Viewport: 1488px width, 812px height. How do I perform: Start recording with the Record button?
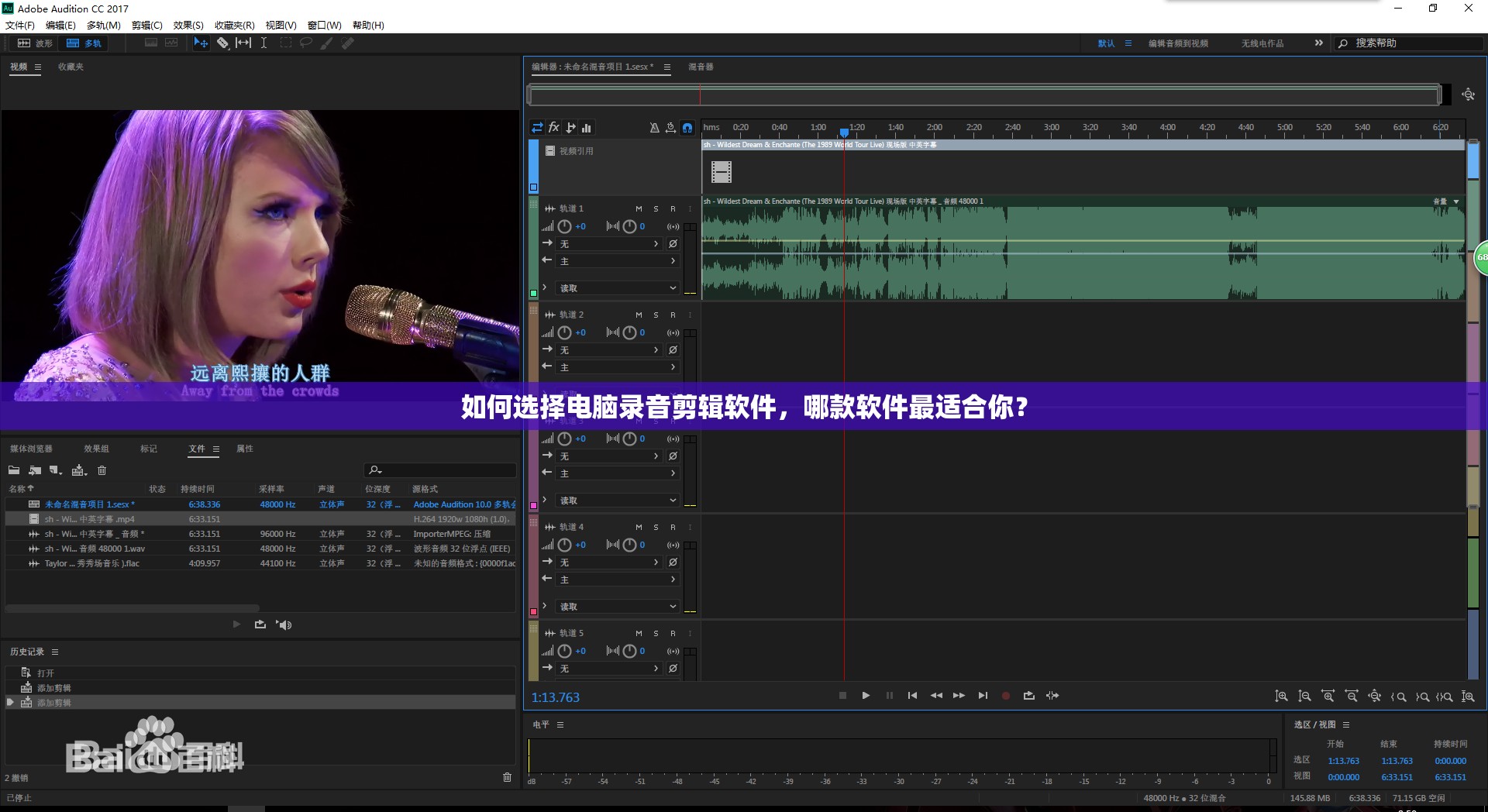[1006, 696]
